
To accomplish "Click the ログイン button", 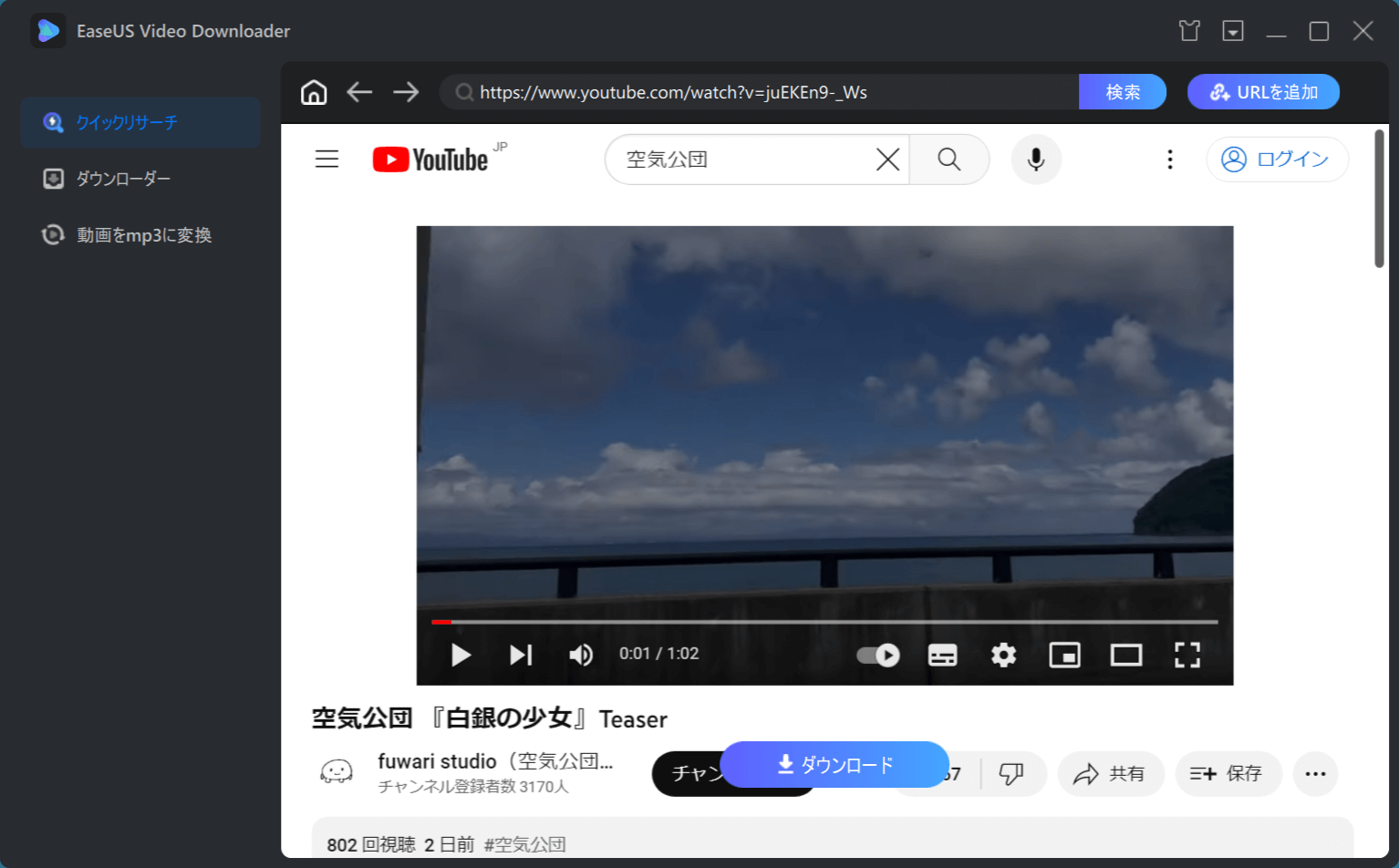I will pyautogui.click(x=1277, y=160).
